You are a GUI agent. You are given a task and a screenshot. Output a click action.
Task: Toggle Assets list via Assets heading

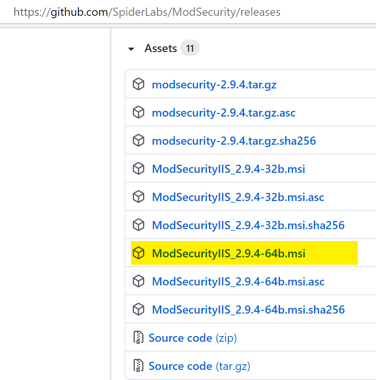[161, 48]
